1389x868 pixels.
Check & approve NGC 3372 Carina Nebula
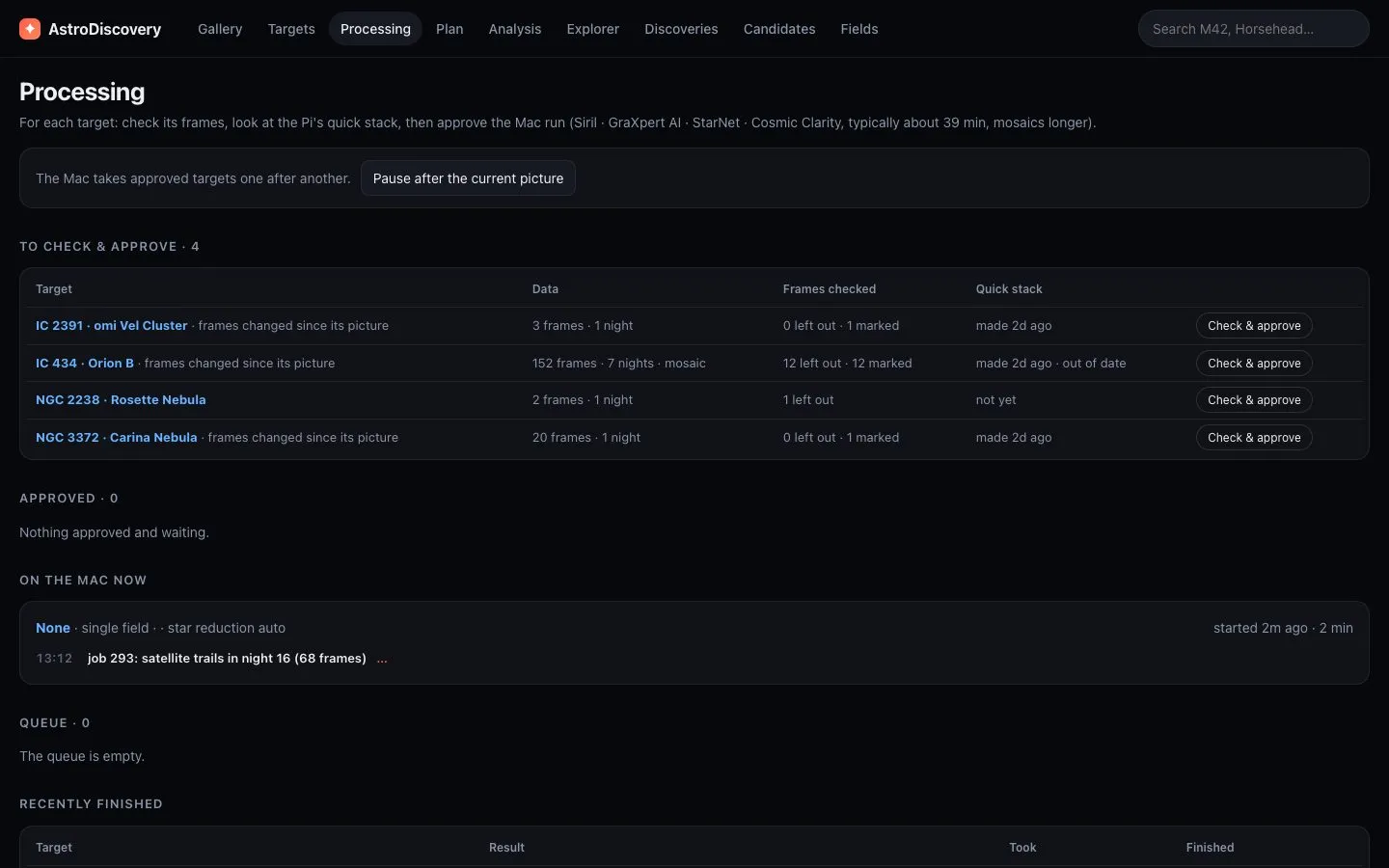tap(1254, 438)
